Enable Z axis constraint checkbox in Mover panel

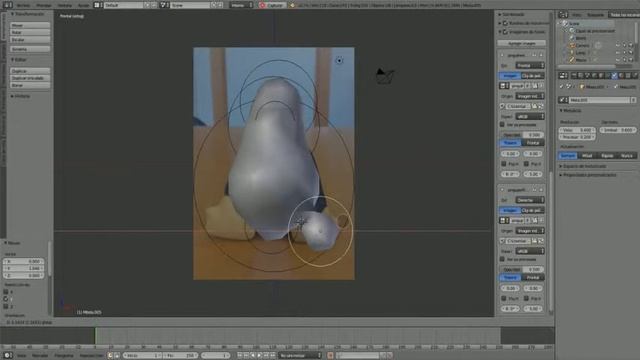coord(6,307)
